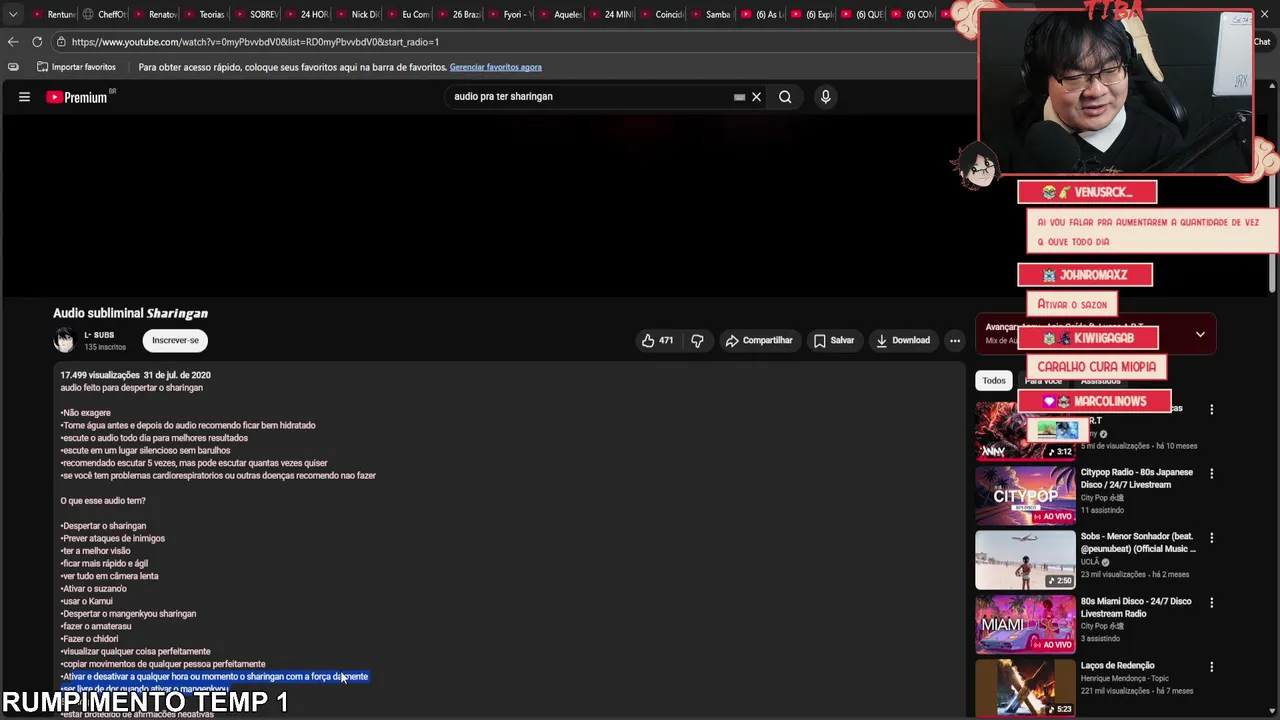This screenshot has width=1280, height=720.
Task: Open the UCLÃ channel link
Action: coord(1089,562)
